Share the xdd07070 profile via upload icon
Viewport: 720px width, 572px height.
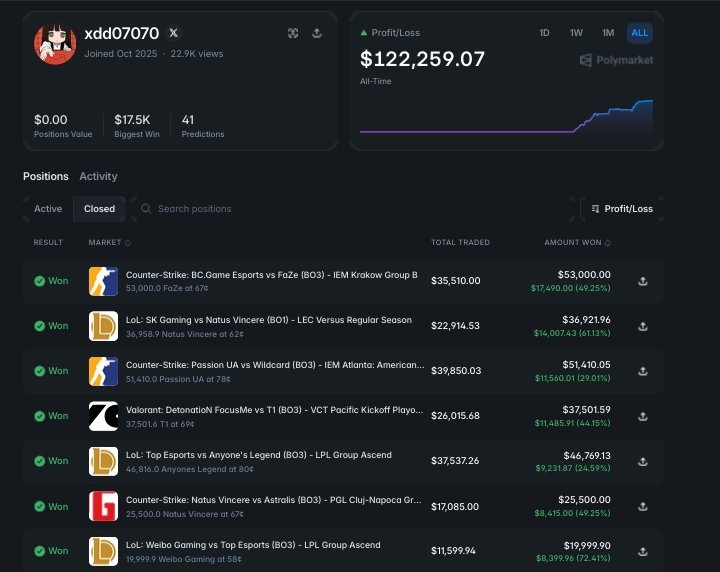point(317,33)
